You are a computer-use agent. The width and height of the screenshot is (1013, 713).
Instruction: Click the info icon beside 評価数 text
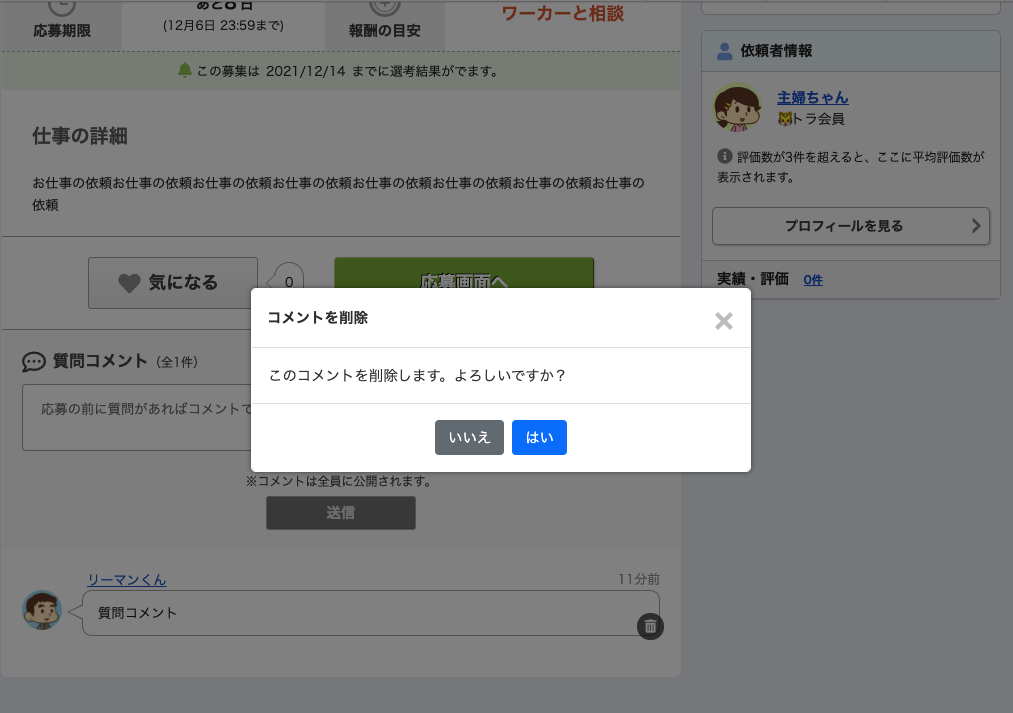tap(725, 157)
